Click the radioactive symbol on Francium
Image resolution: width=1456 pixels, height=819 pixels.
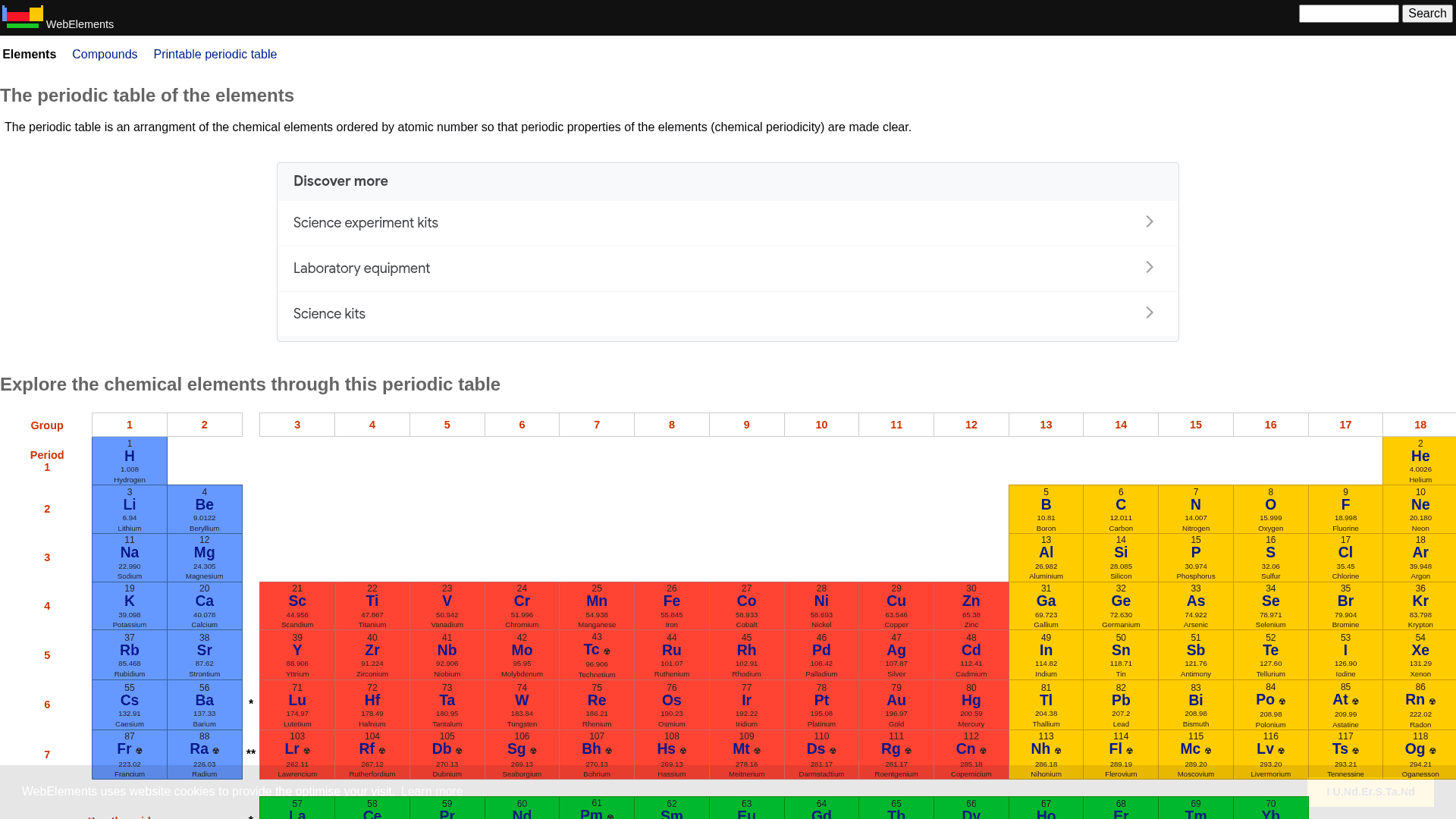pyautogui.click(x=140, y=749)
